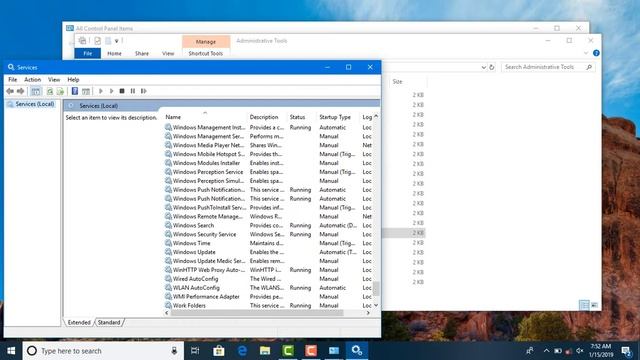The width and height of the screenshot is (640, 360).
Task: Toggle the Show/Hide Action Pane toolbar icon
Action: [x=86, y=91]
